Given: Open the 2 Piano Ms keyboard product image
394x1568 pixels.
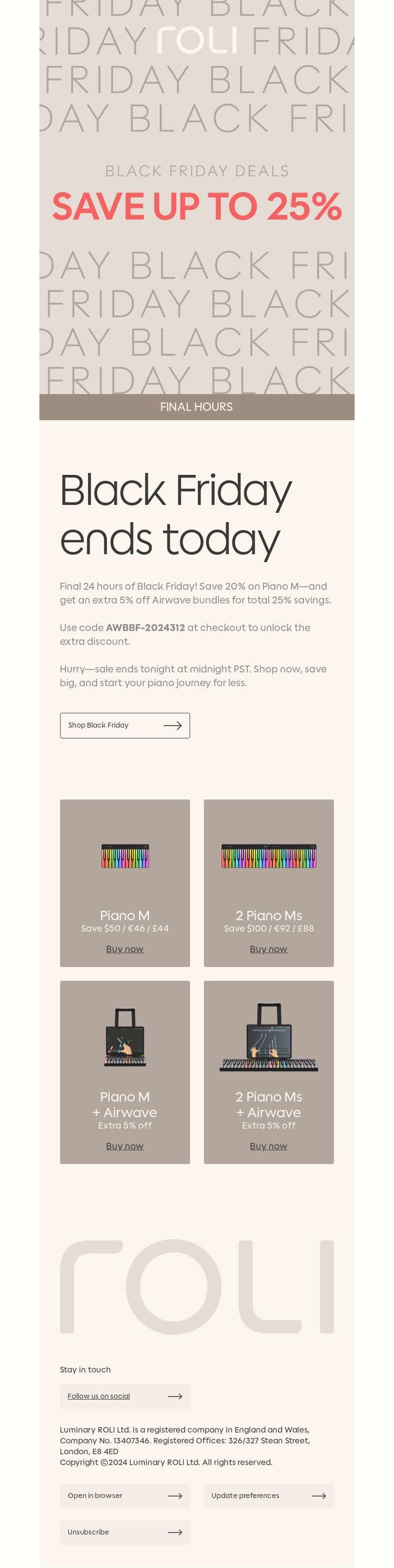Looking at the screenshot, I should tap(268, 856).
